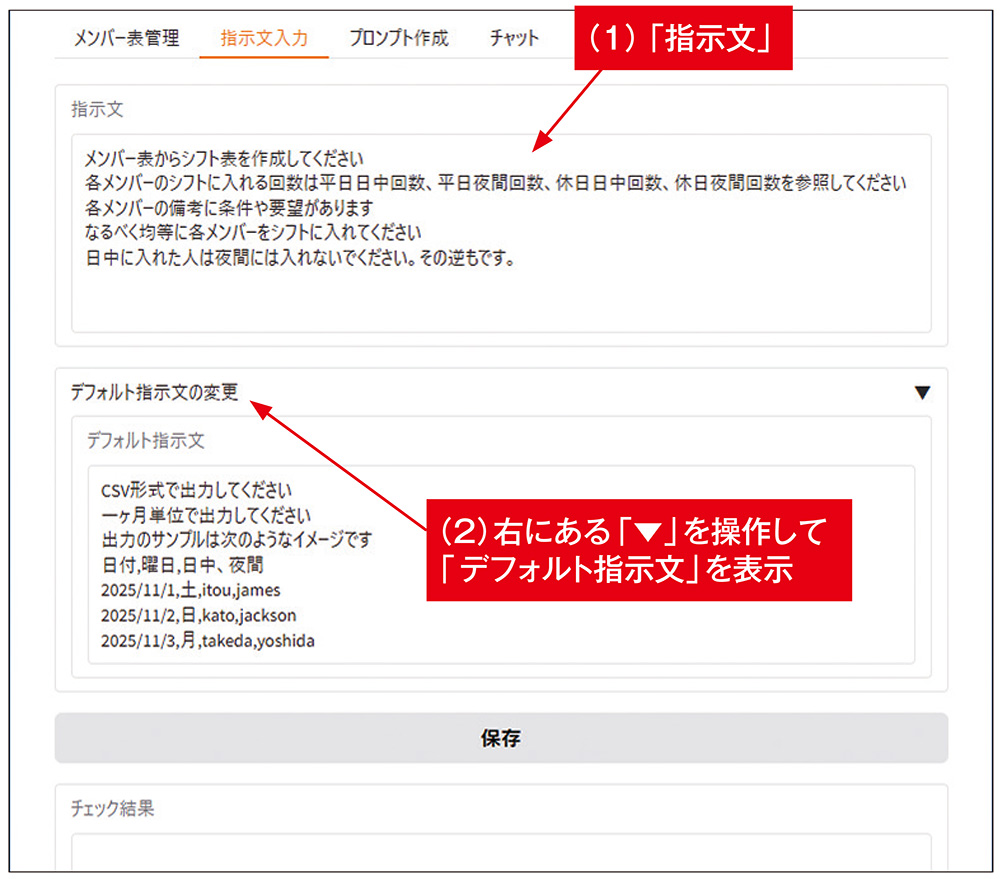Click the line 各メンバーの備考に条件や要望があります
The width and height of the screenshot is (1000, 879).
[229, 207]
